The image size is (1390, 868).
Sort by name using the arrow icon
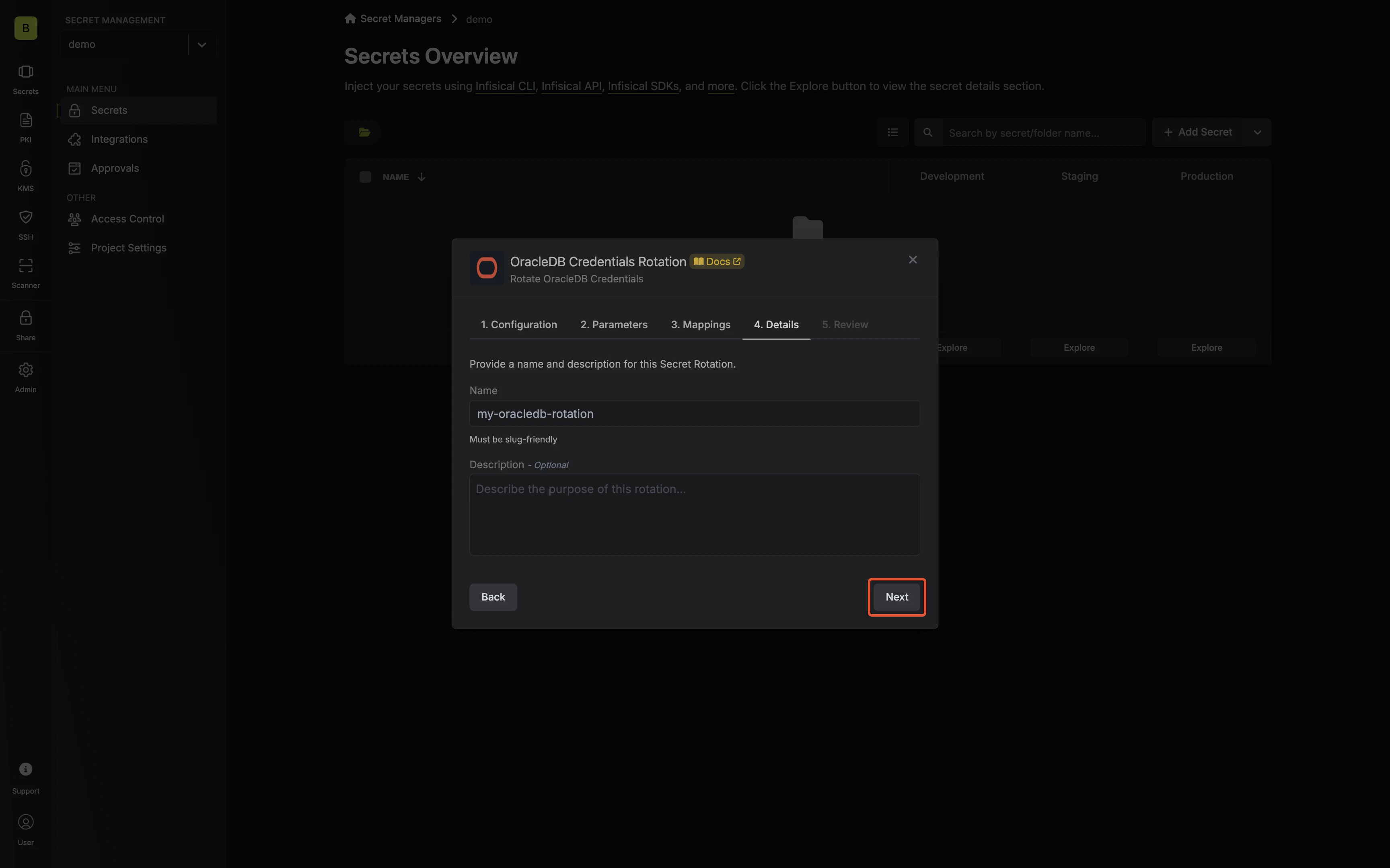[x=422, y=177]
